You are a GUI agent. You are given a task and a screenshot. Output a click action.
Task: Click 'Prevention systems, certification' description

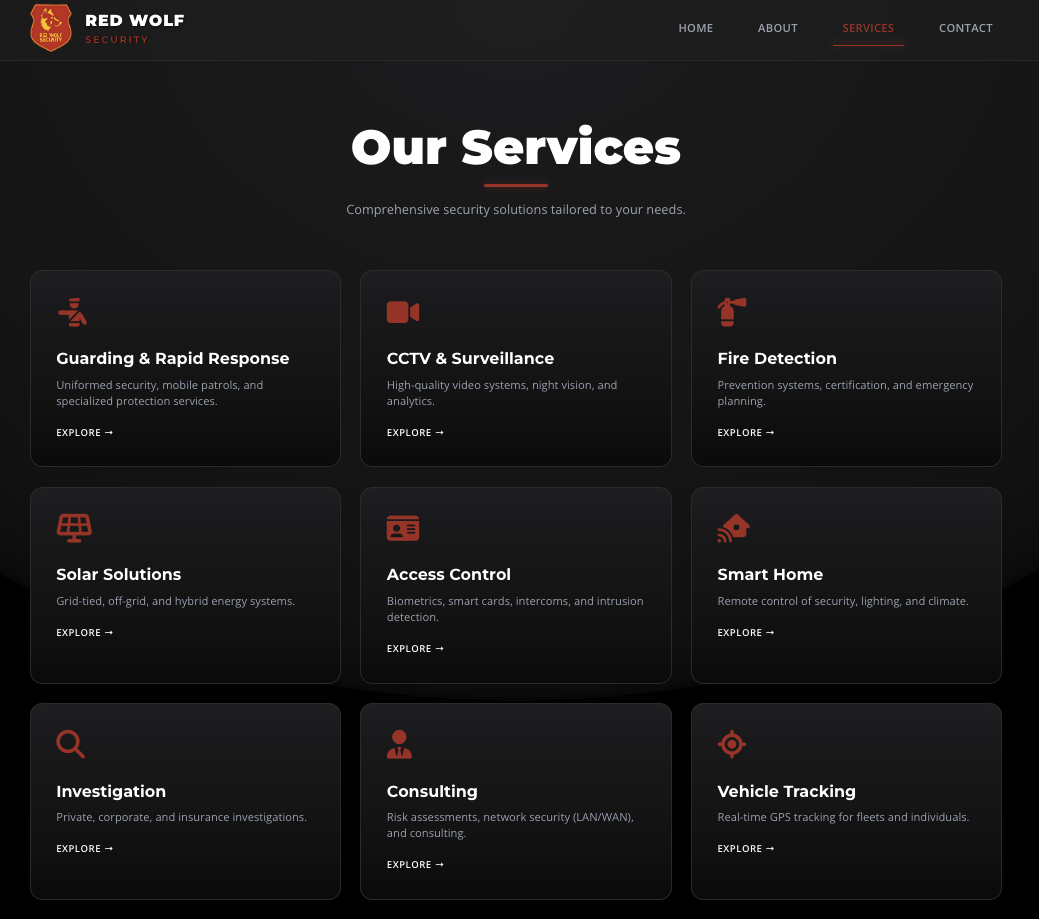(x=846, y=393)
